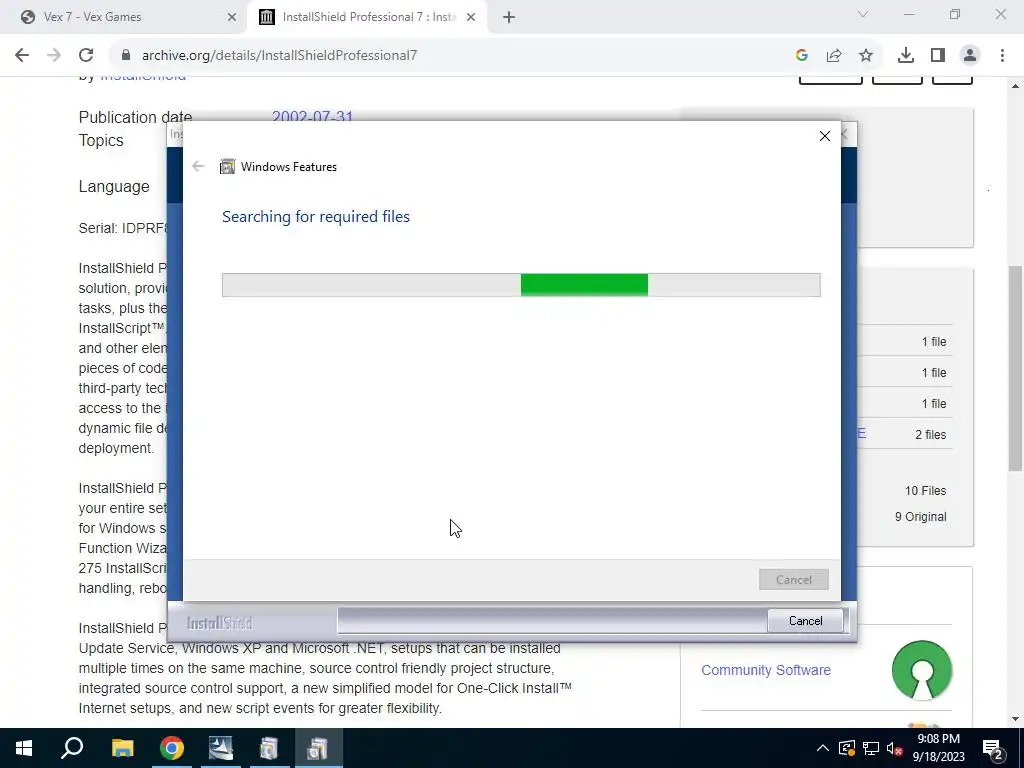Image resolution: width=1024 pixels, height=768 pixels.
Task: Share this page using the share icon
Action: (x=834, y=56)
